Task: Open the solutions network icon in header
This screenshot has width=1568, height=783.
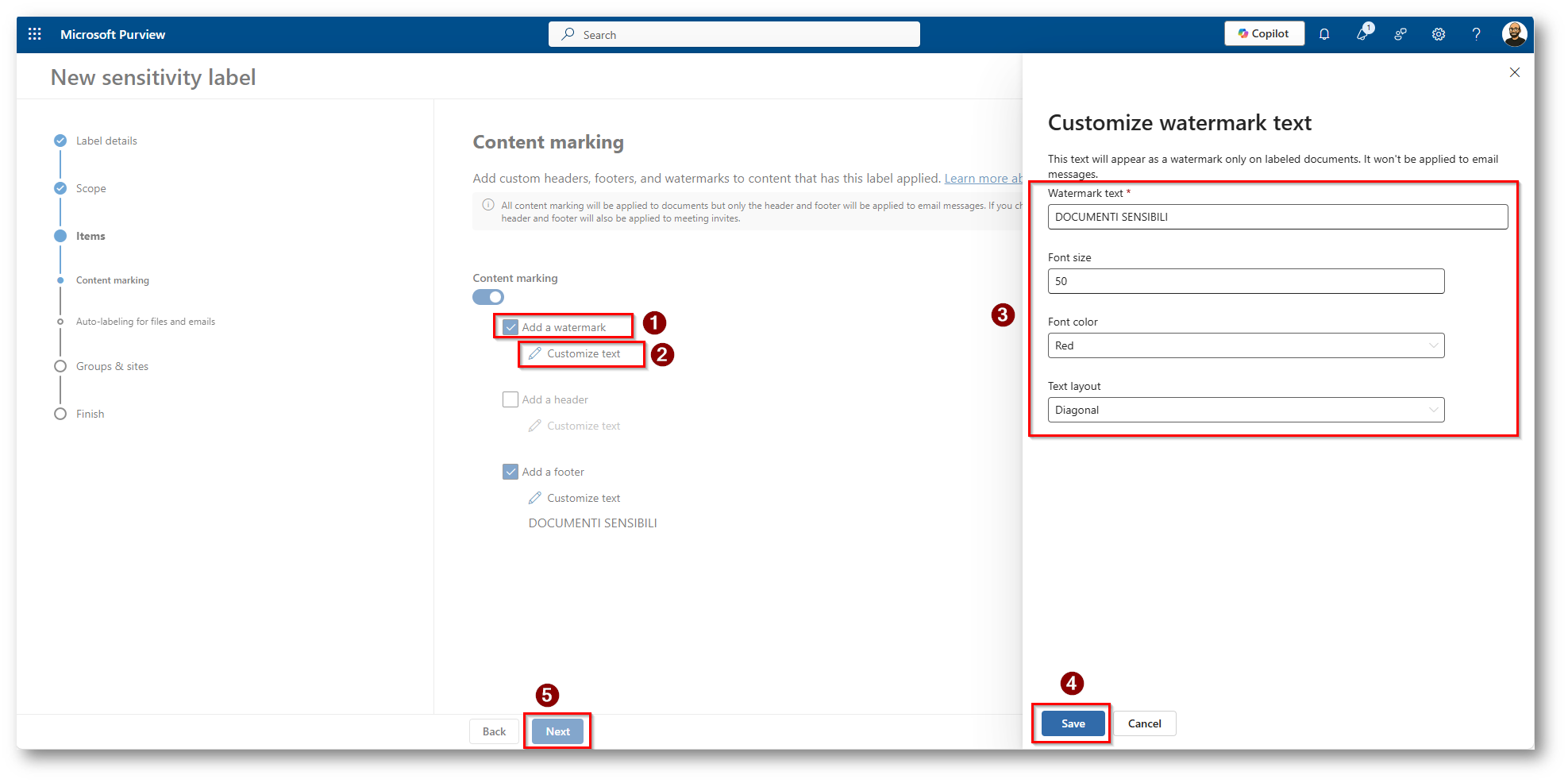Action: (1400, 34)
